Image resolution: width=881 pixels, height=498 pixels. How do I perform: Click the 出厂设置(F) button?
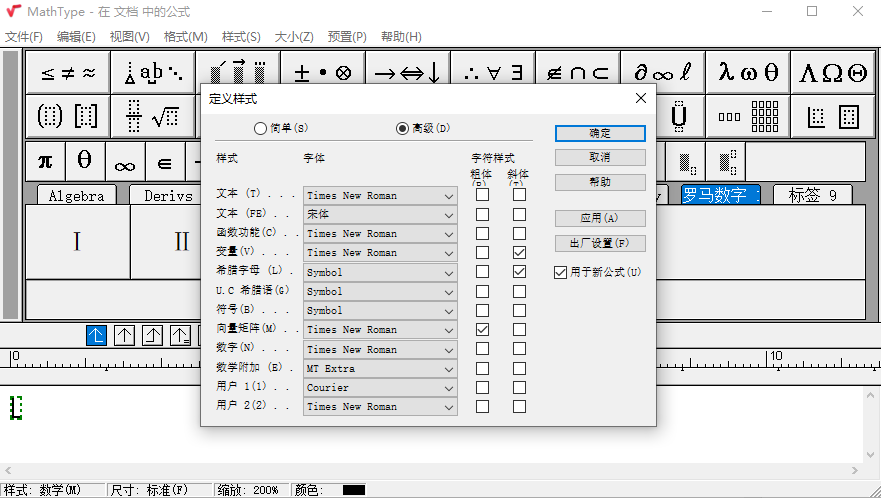600,243
